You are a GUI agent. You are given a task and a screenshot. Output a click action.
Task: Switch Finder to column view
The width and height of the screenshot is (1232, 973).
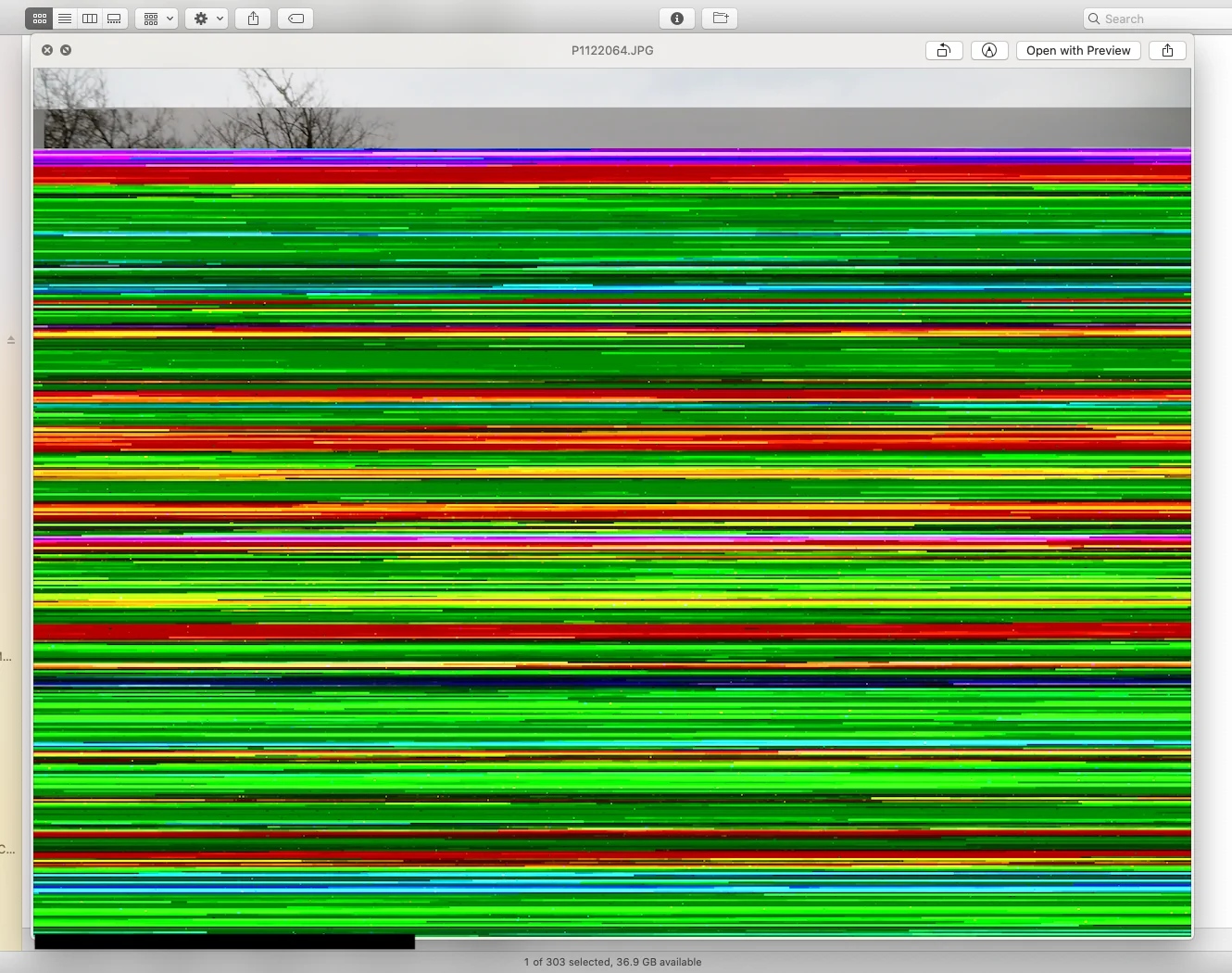90,19
